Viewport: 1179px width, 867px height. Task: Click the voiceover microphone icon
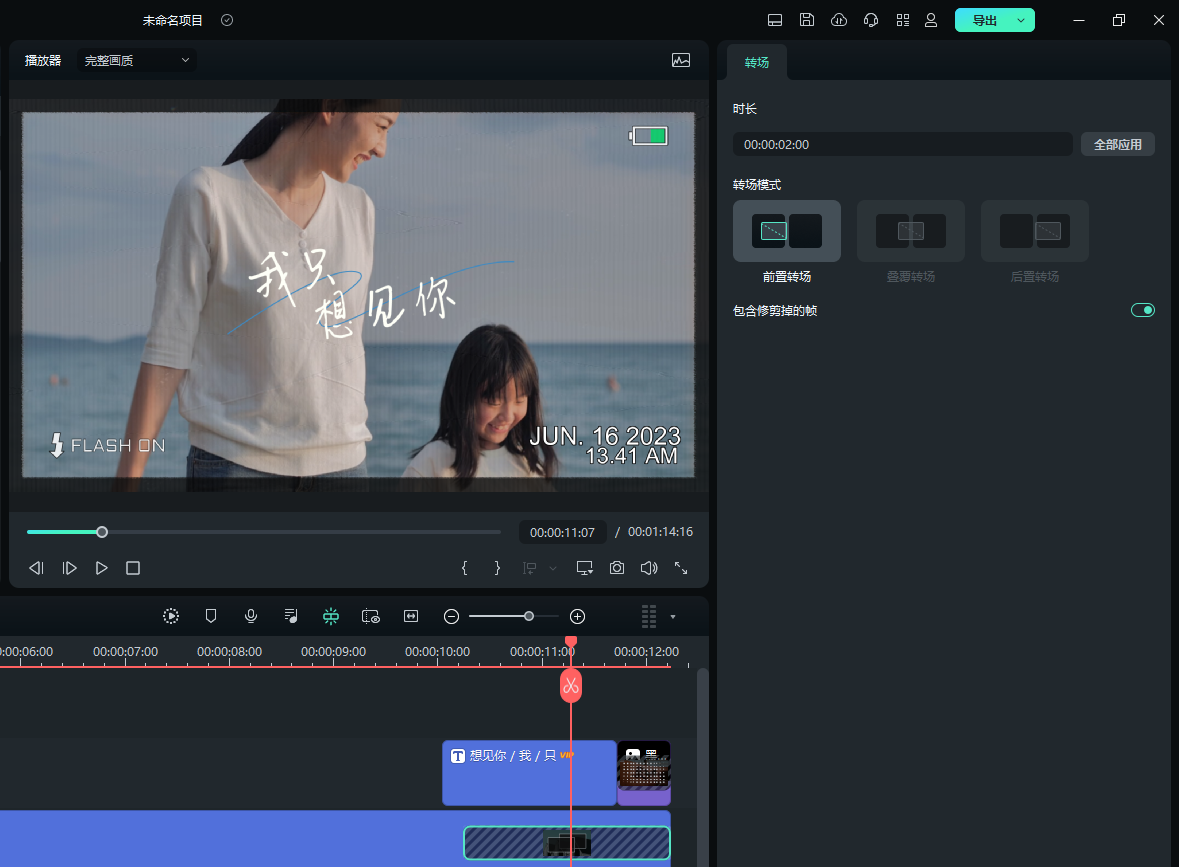pos(251,616)
